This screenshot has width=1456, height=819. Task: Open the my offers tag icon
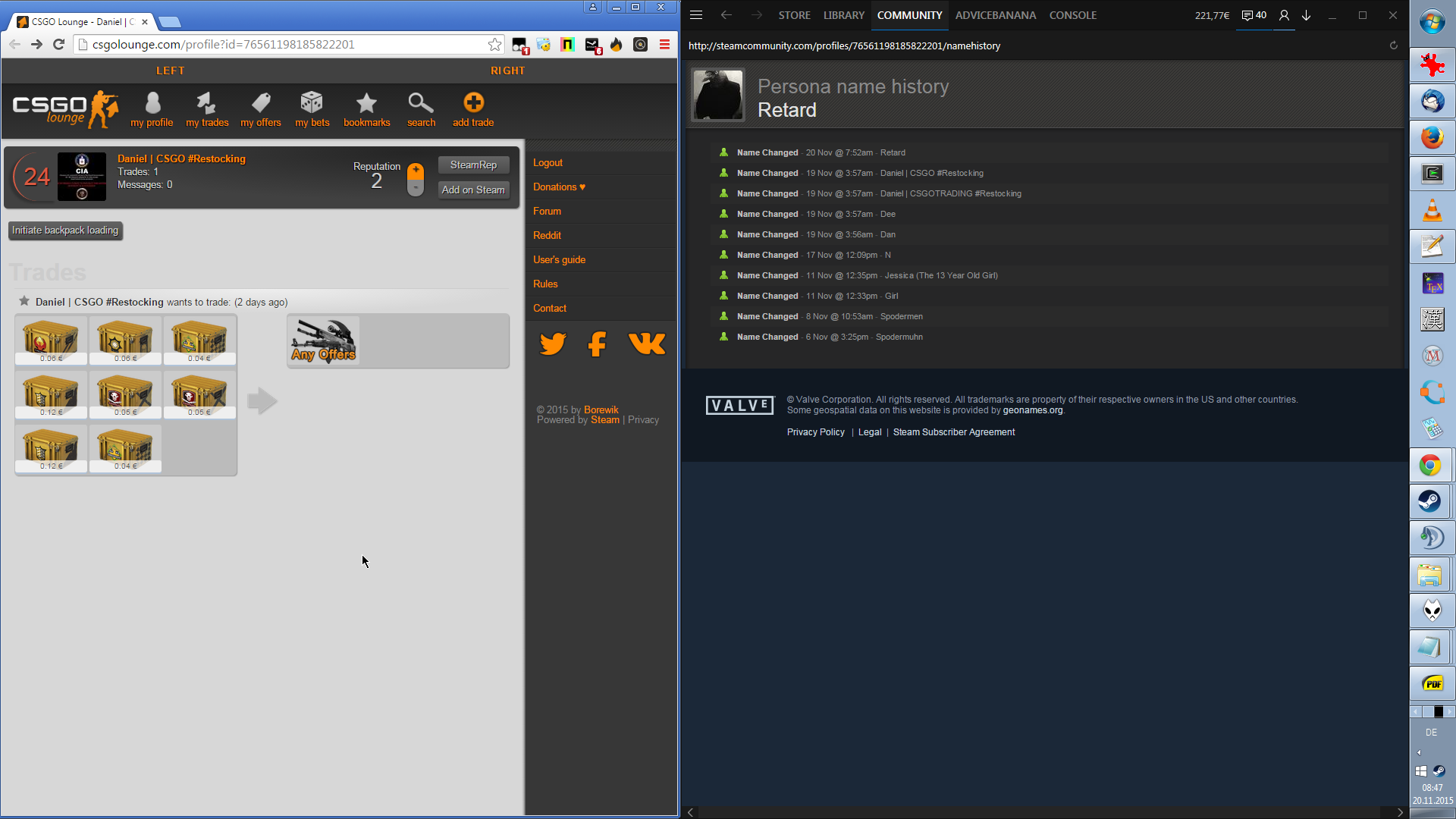click(261, 103)
